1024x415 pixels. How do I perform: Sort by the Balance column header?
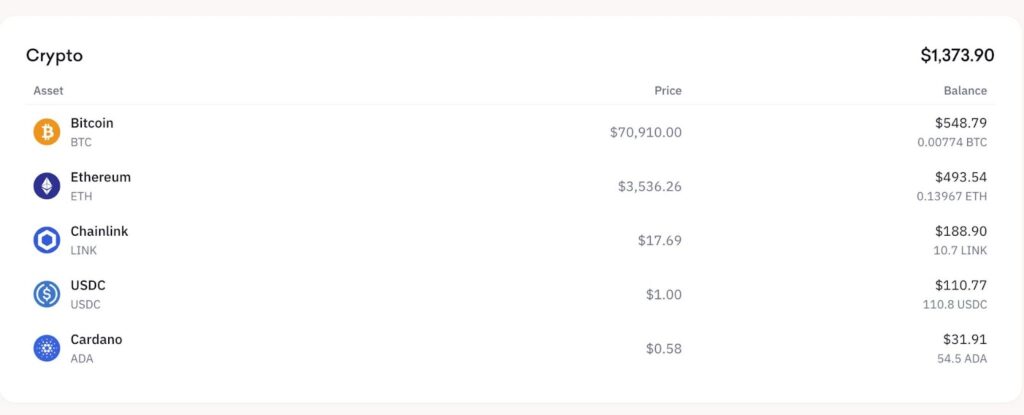tap(965, 90)
